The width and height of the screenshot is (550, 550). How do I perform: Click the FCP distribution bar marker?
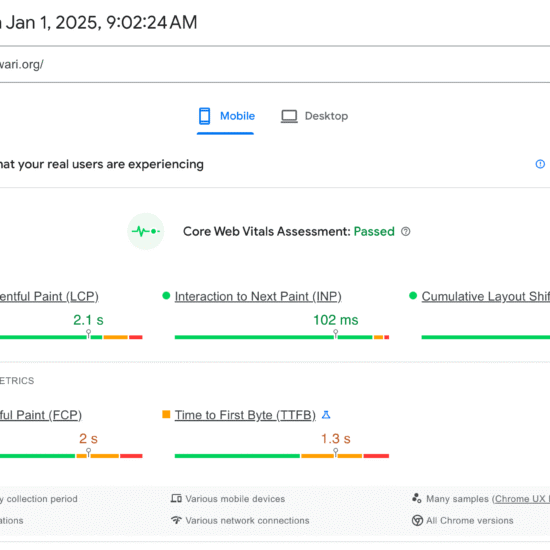[88, 452]
